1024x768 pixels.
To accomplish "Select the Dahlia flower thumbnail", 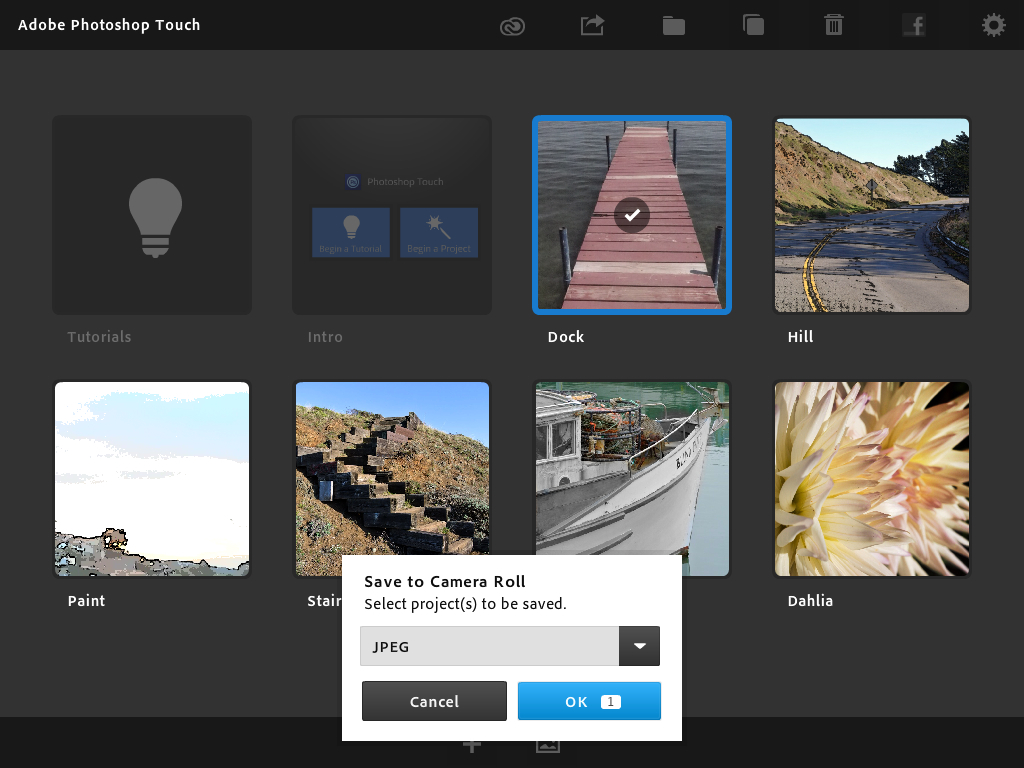I will tap(872, 478).
